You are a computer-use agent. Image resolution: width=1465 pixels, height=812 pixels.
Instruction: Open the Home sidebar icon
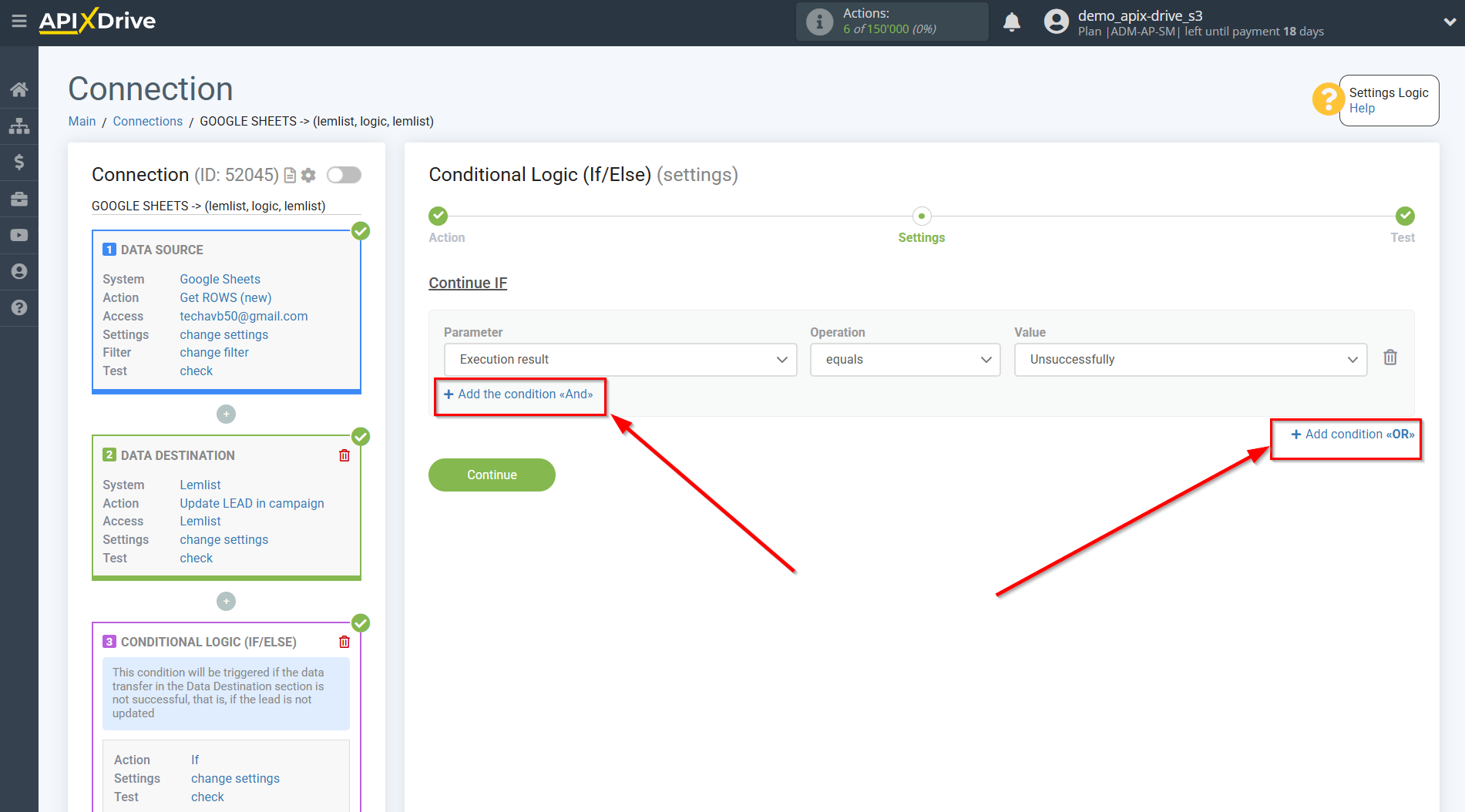(19, 89)
